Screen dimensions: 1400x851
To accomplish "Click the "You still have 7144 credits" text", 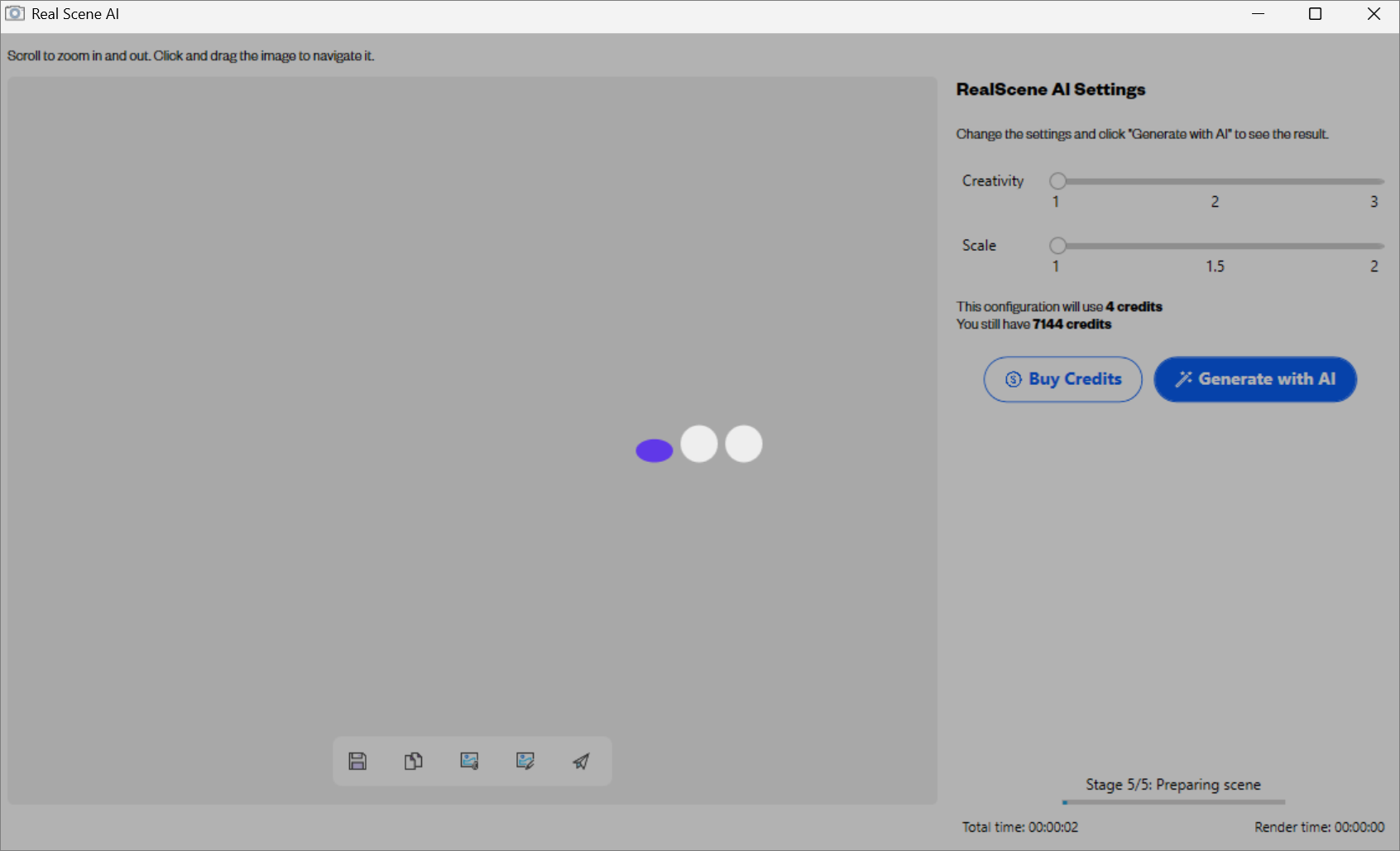I will pos(1033,325).
